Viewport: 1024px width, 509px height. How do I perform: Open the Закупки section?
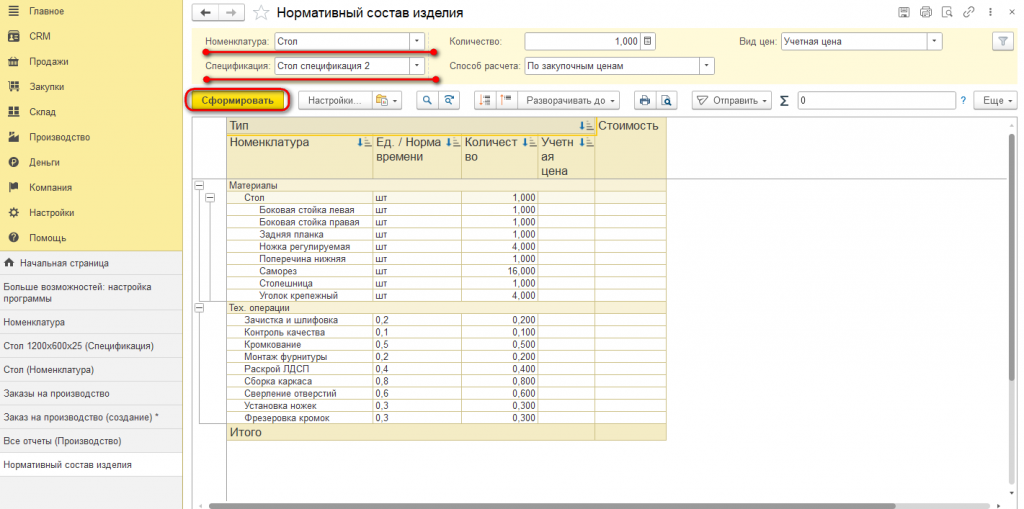46,87
